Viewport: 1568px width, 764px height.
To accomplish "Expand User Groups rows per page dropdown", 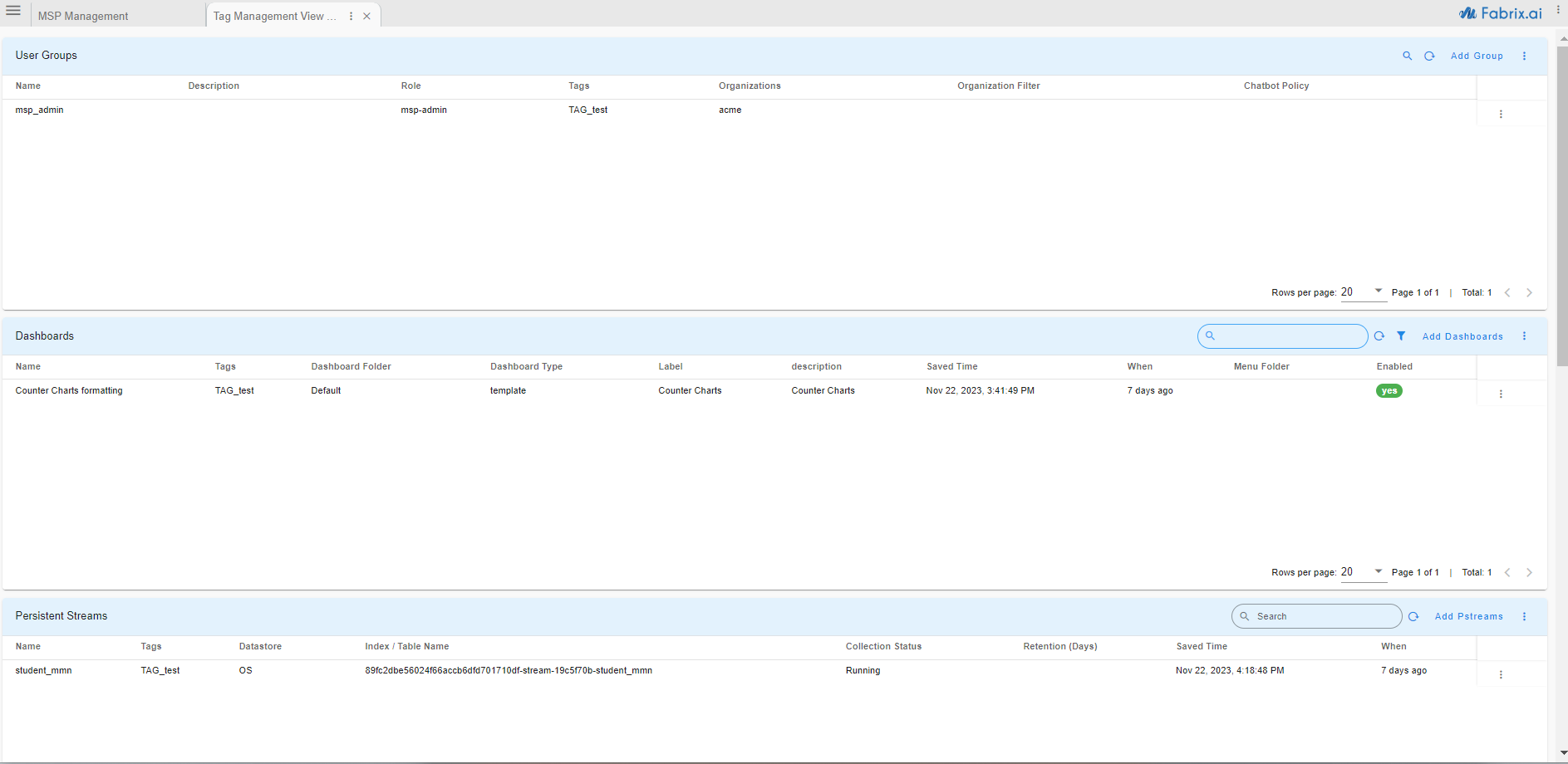I will point(1378,291).
